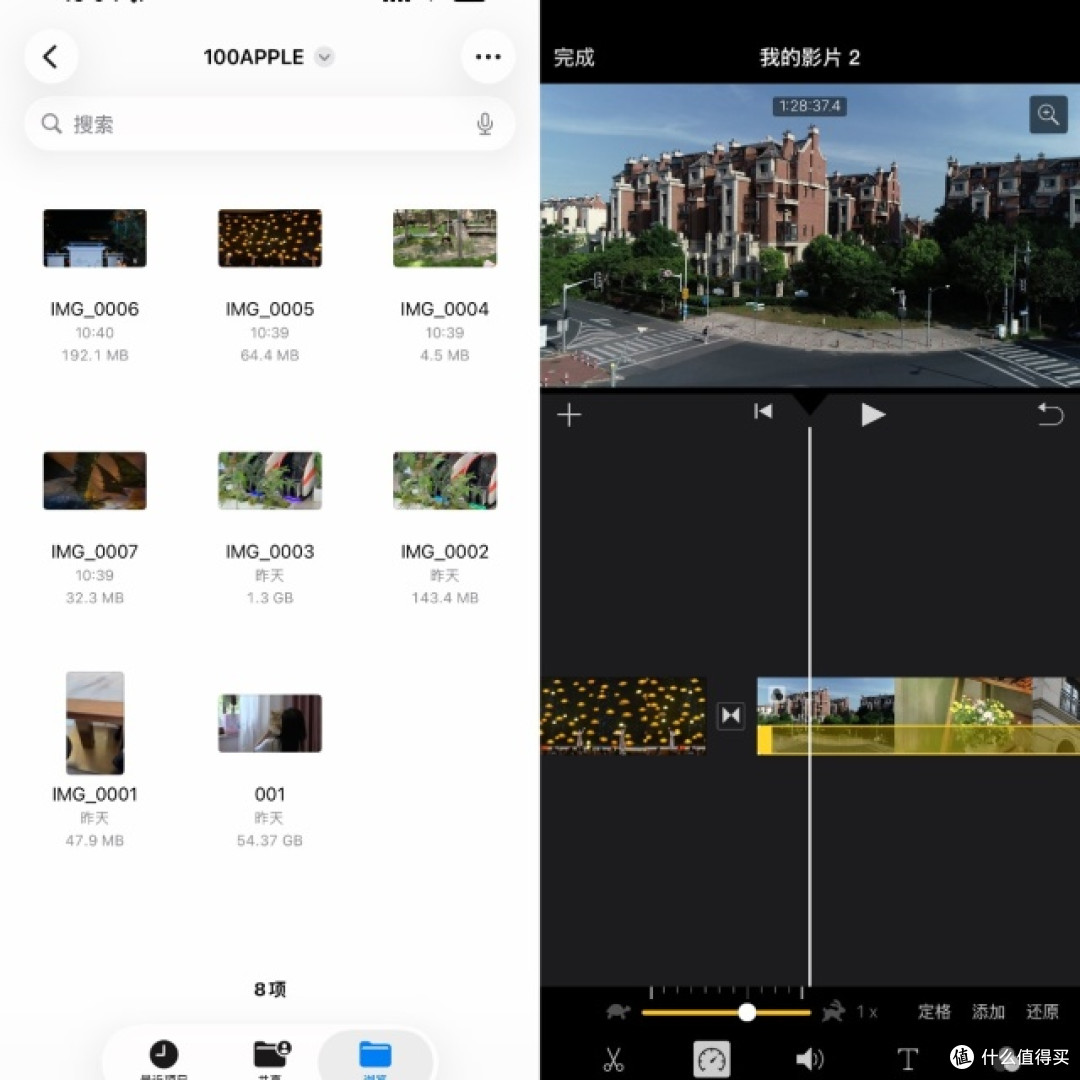
Task: Select the project title 我的影片 2
Action: [809, 57]
